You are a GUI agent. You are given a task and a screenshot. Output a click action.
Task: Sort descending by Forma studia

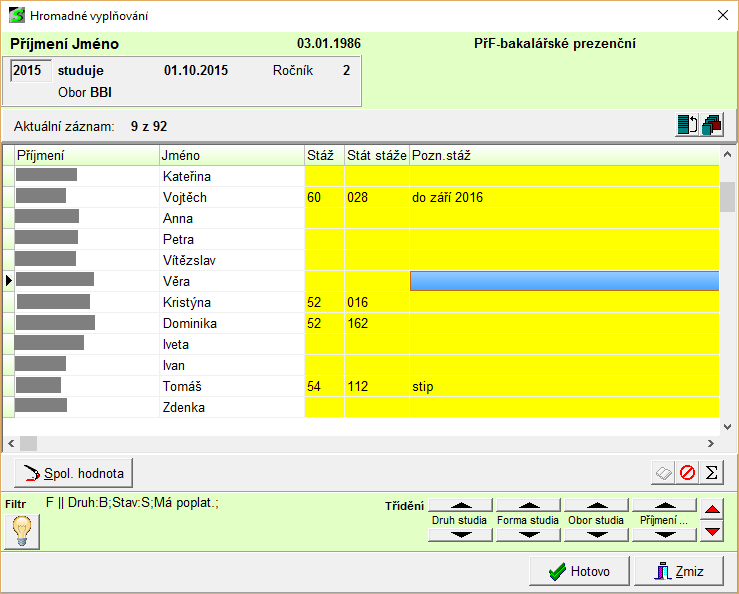pos(528,535)
